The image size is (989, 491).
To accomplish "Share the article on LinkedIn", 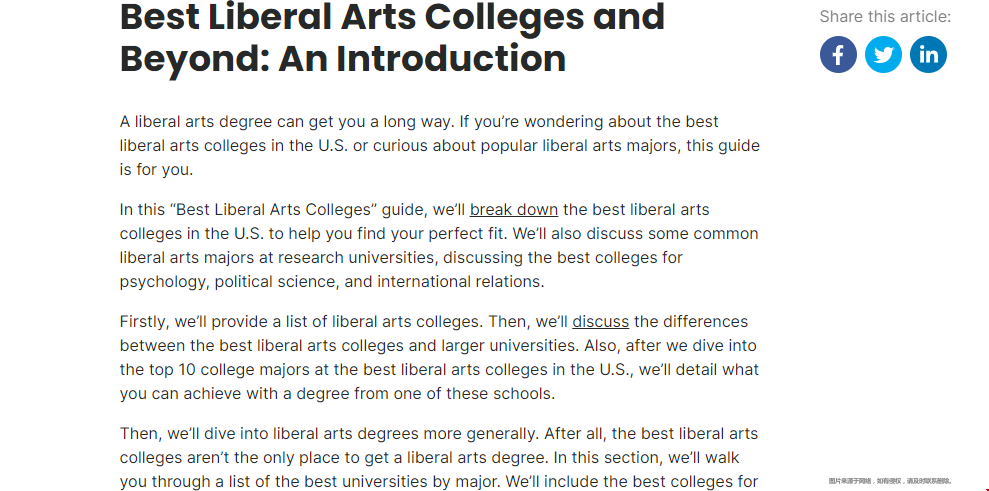I will click(x=928, y=54).
